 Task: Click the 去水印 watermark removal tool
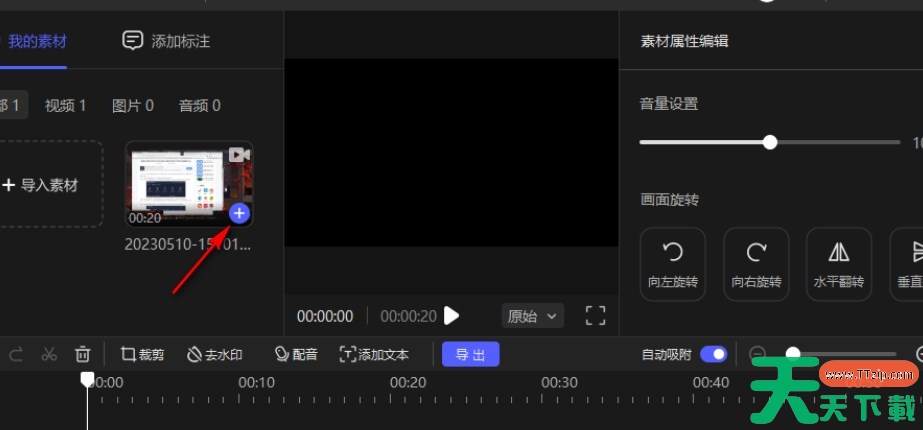click(214, 354)
